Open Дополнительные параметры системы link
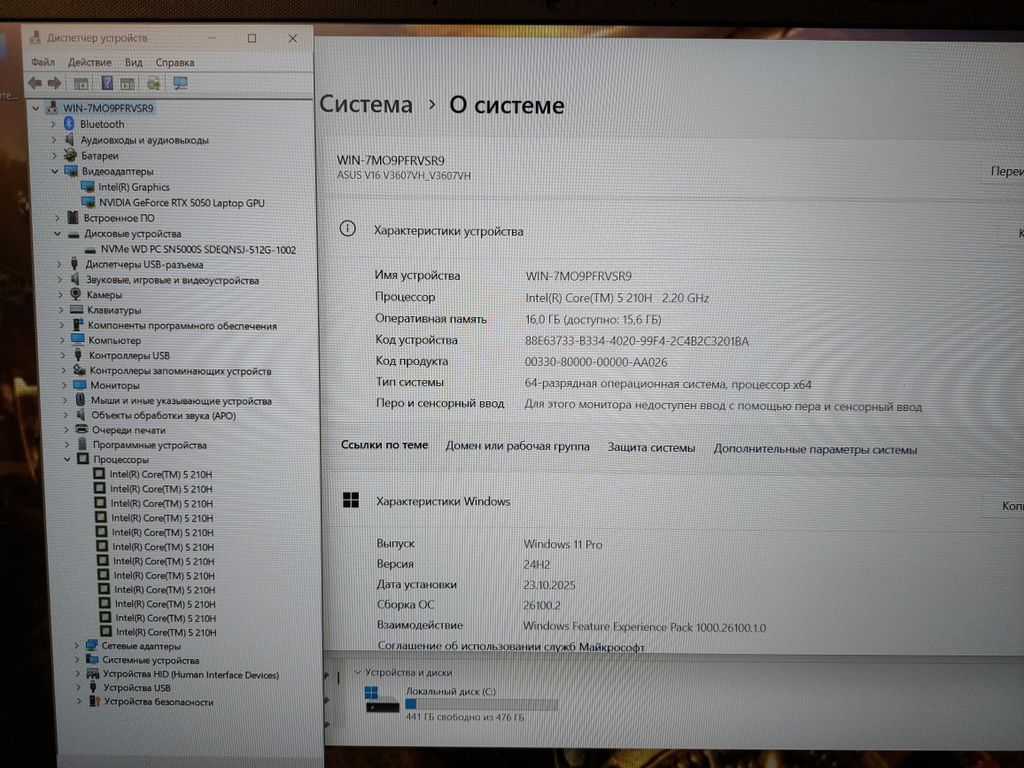This screenshot has height=768, width=1024. click(814, 449)
